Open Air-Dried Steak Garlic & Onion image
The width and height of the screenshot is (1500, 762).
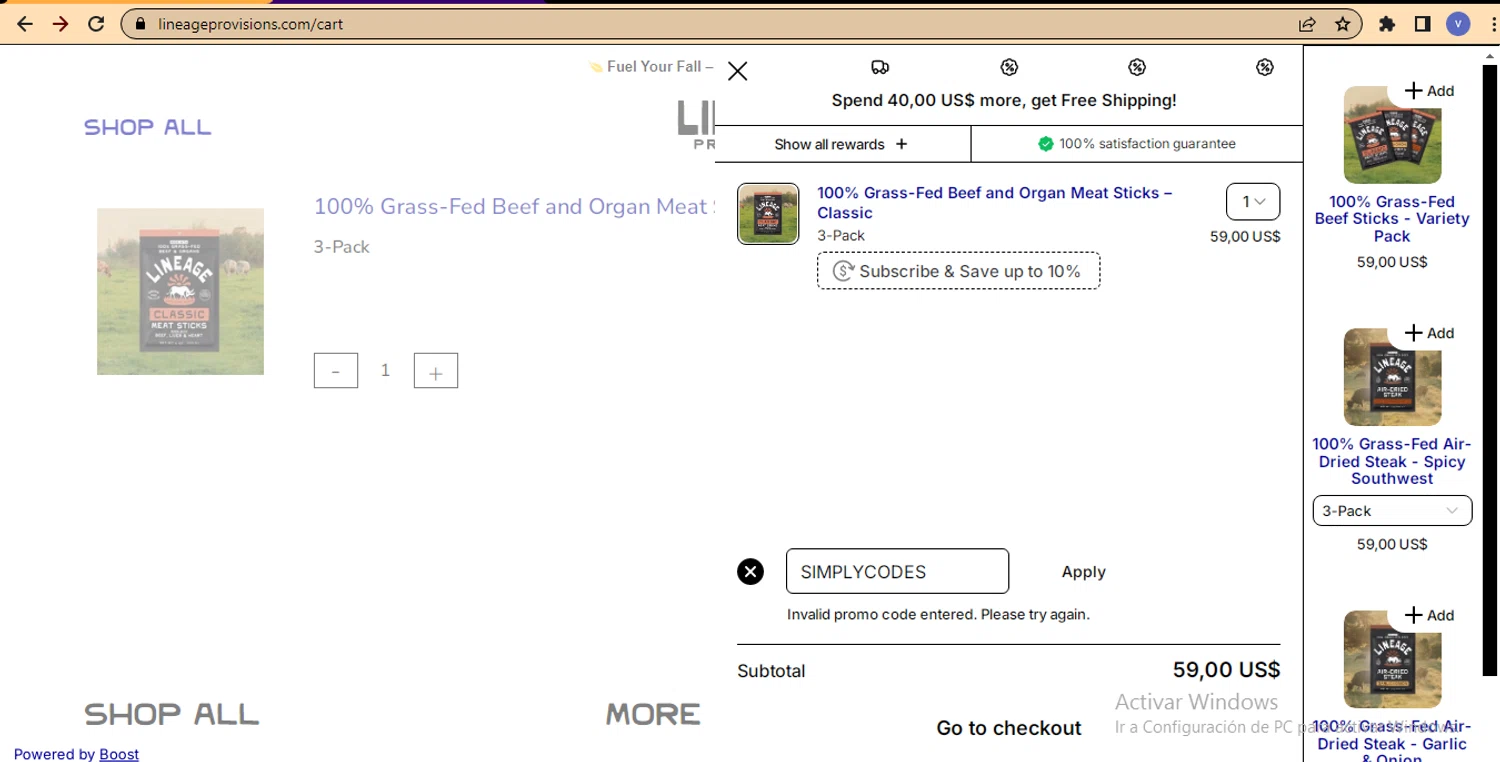1392,659
